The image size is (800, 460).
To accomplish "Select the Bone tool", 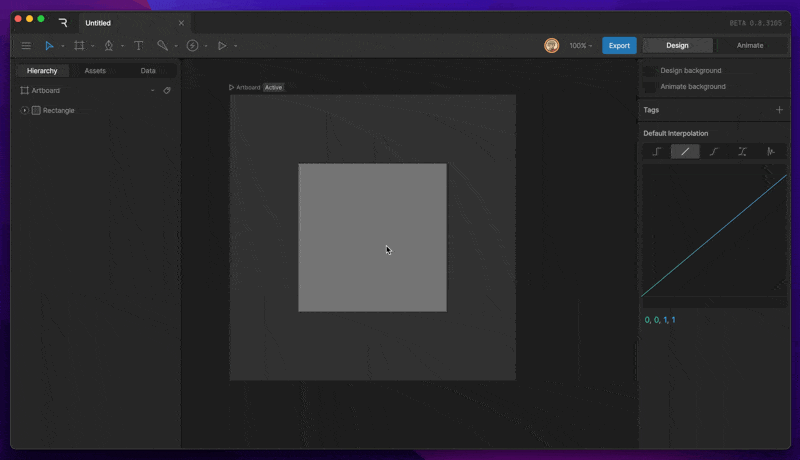I will click(x=162, y=46).
